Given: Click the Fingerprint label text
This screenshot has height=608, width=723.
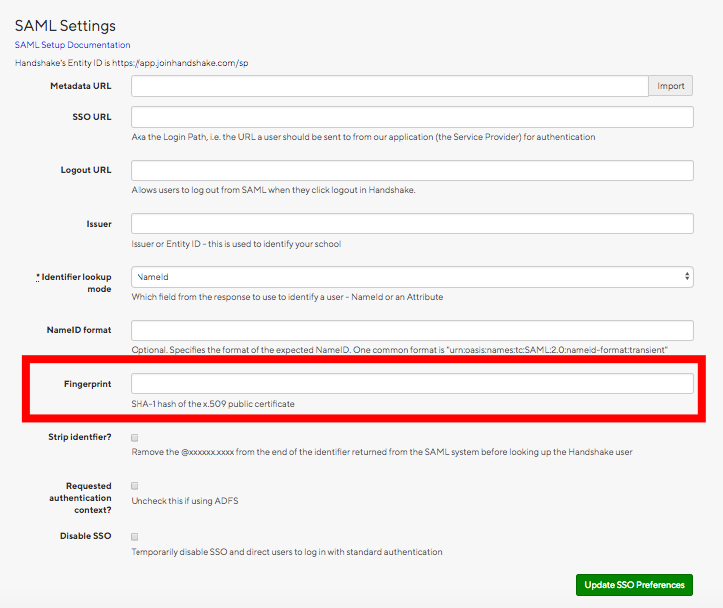Looking at the screenshot, I should coord(87,384).
